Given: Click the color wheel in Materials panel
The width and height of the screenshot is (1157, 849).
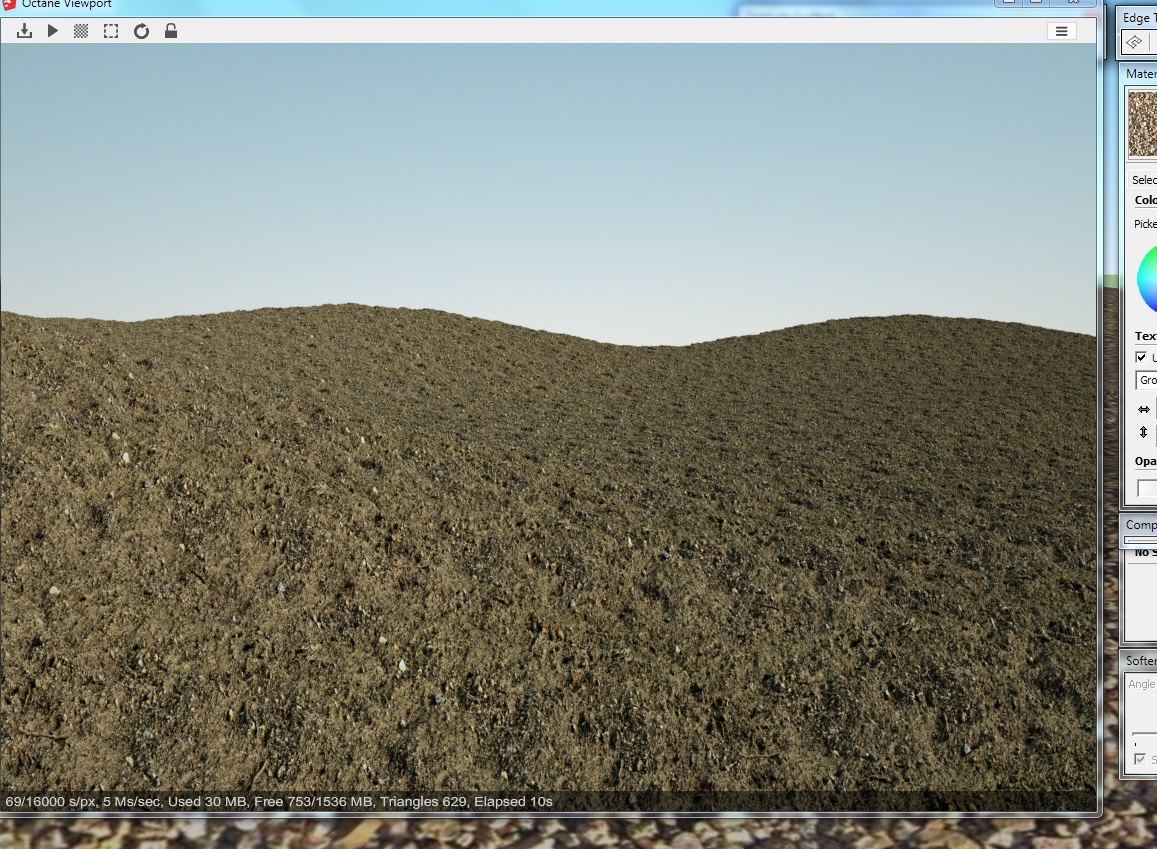Looking at the screenshot, I should [1147, 280].
